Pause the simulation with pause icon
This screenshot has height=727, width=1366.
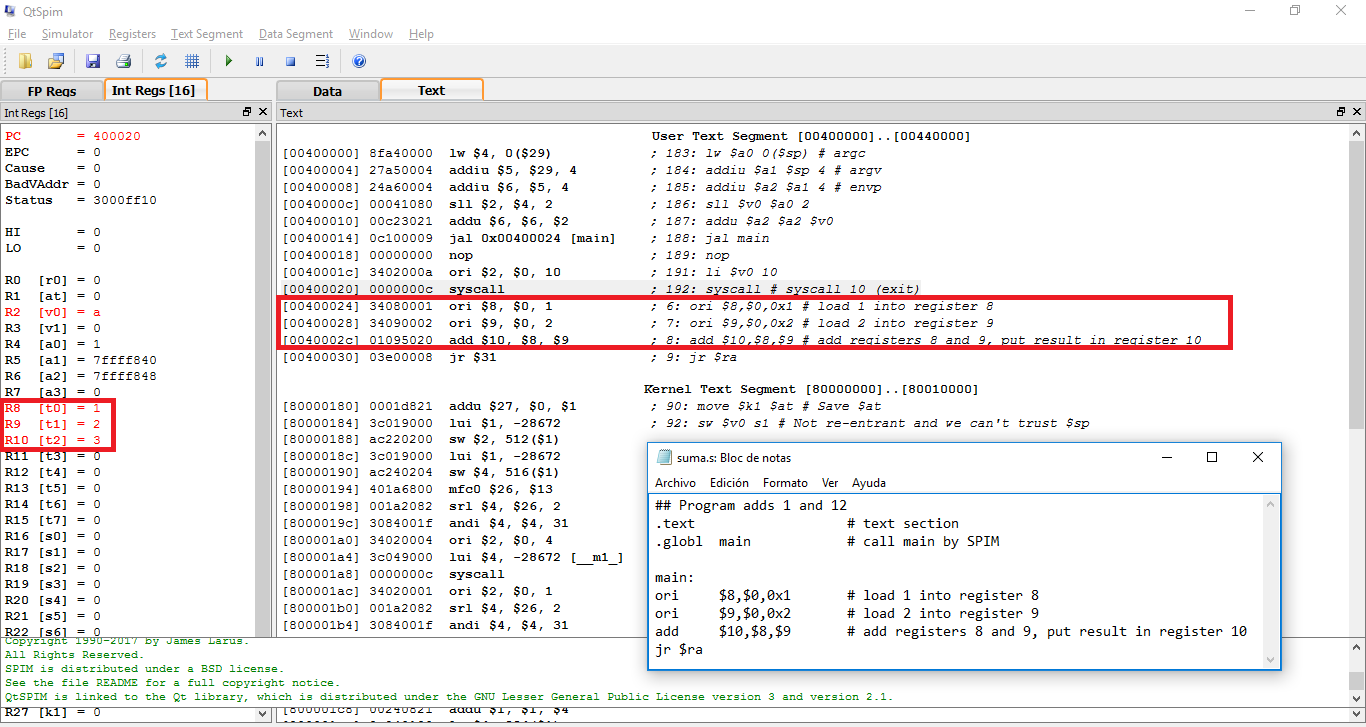[260, 61]
